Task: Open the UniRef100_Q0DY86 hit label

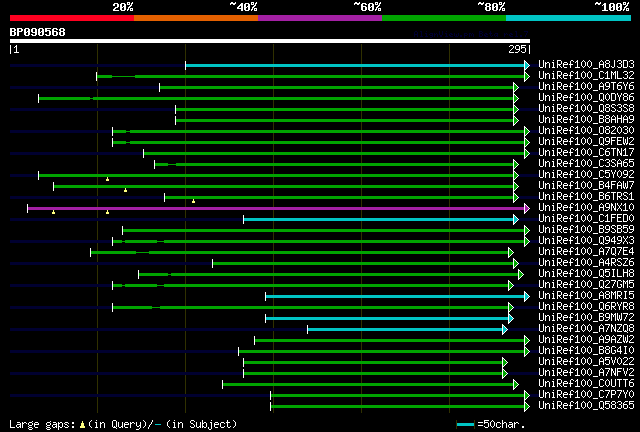Action: click(x=586, y=98)
